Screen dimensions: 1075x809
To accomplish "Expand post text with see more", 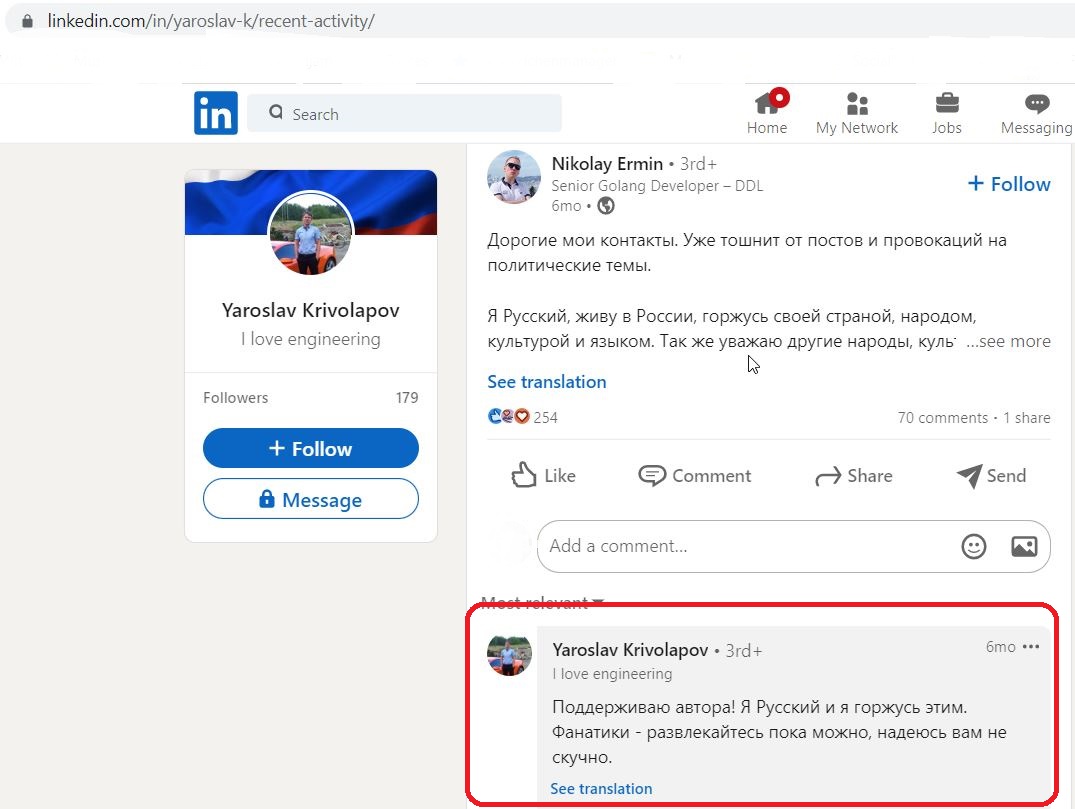I will (x=1008, y=341).
